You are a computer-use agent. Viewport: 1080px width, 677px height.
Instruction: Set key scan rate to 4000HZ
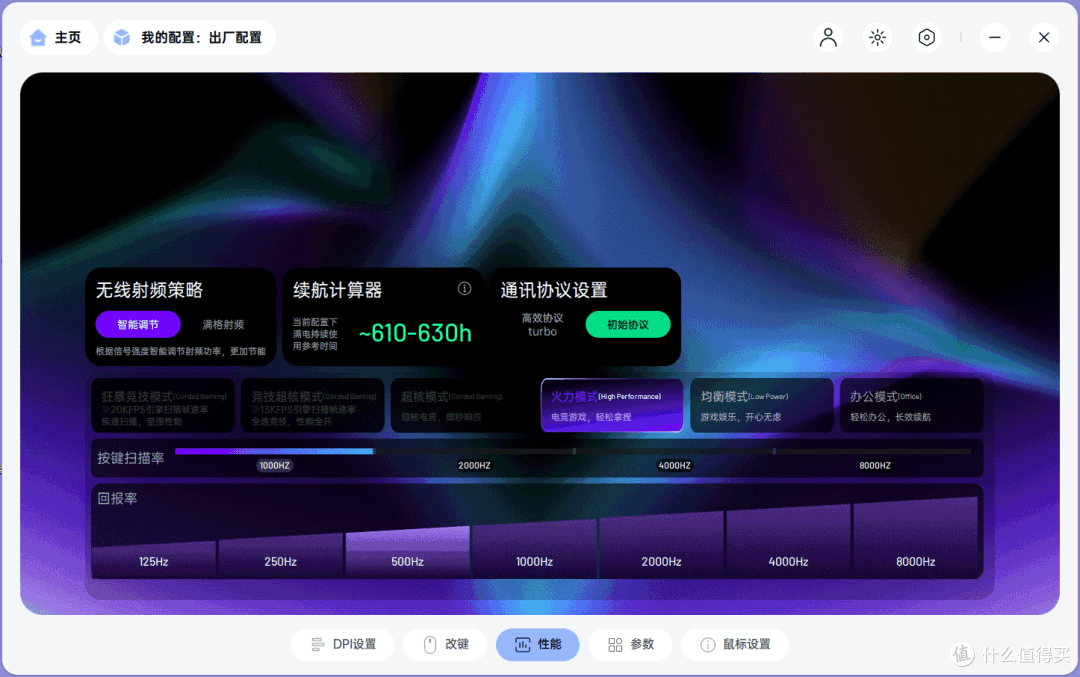[x=674, y=466]
